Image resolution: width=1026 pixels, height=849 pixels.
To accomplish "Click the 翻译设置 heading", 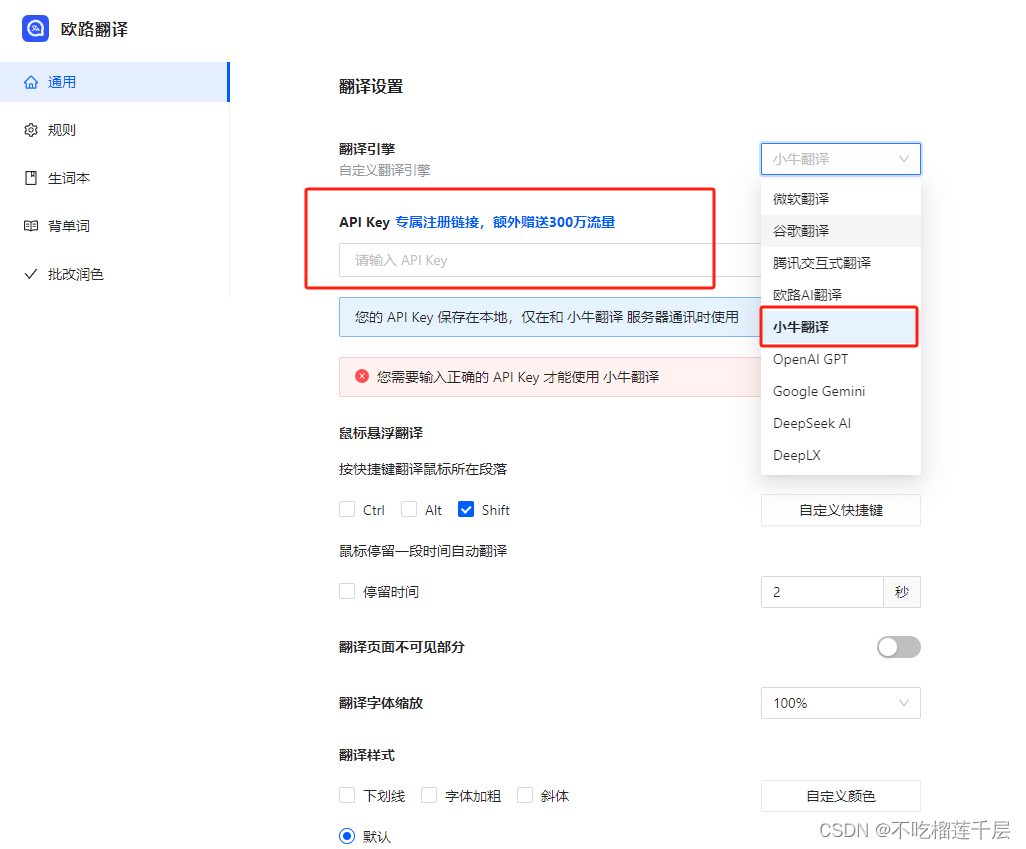I will pos(371,86).
